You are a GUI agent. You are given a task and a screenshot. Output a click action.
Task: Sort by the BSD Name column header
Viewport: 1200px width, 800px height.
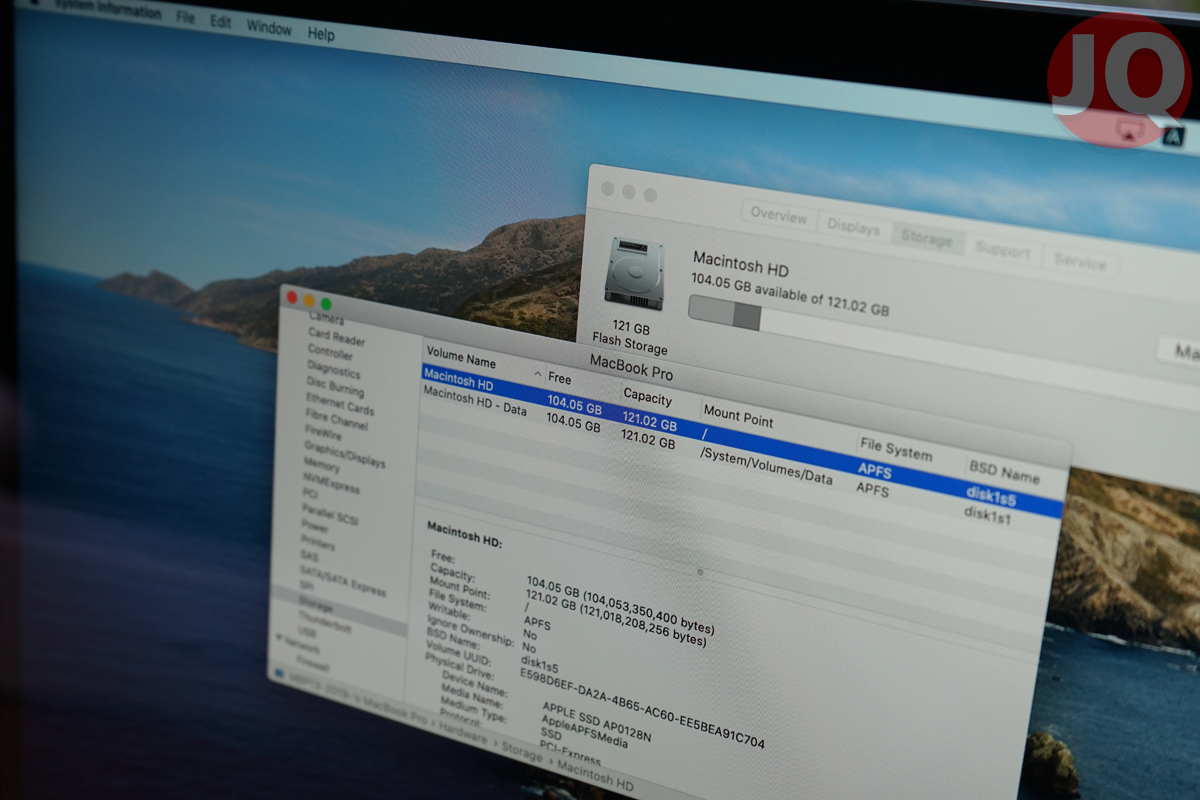pos(1003,472)
